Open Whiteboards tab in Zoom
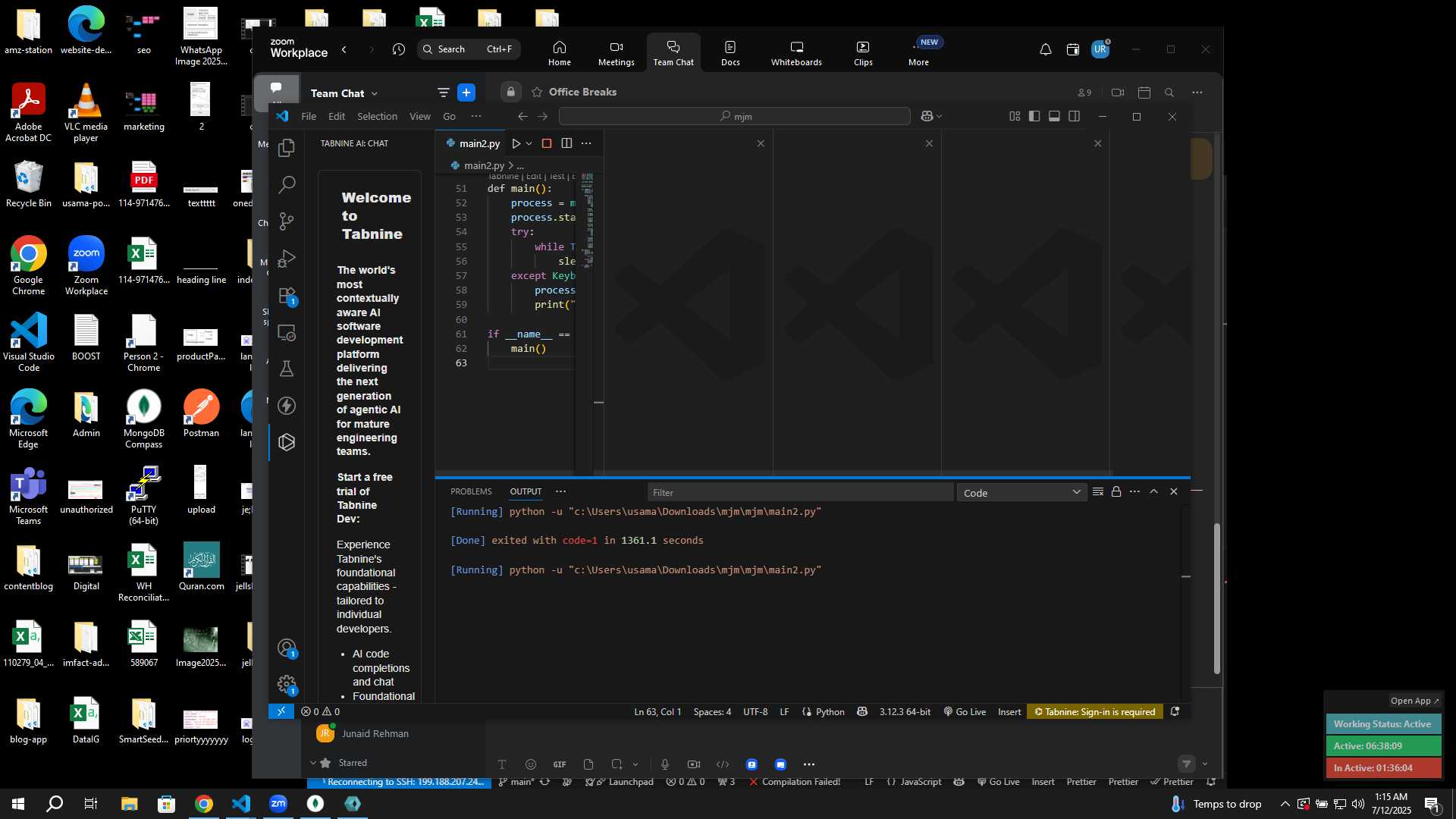Image resolution: width=1456 pixels, height=819 pixels. pyautogui.click(x=796, y=53)
